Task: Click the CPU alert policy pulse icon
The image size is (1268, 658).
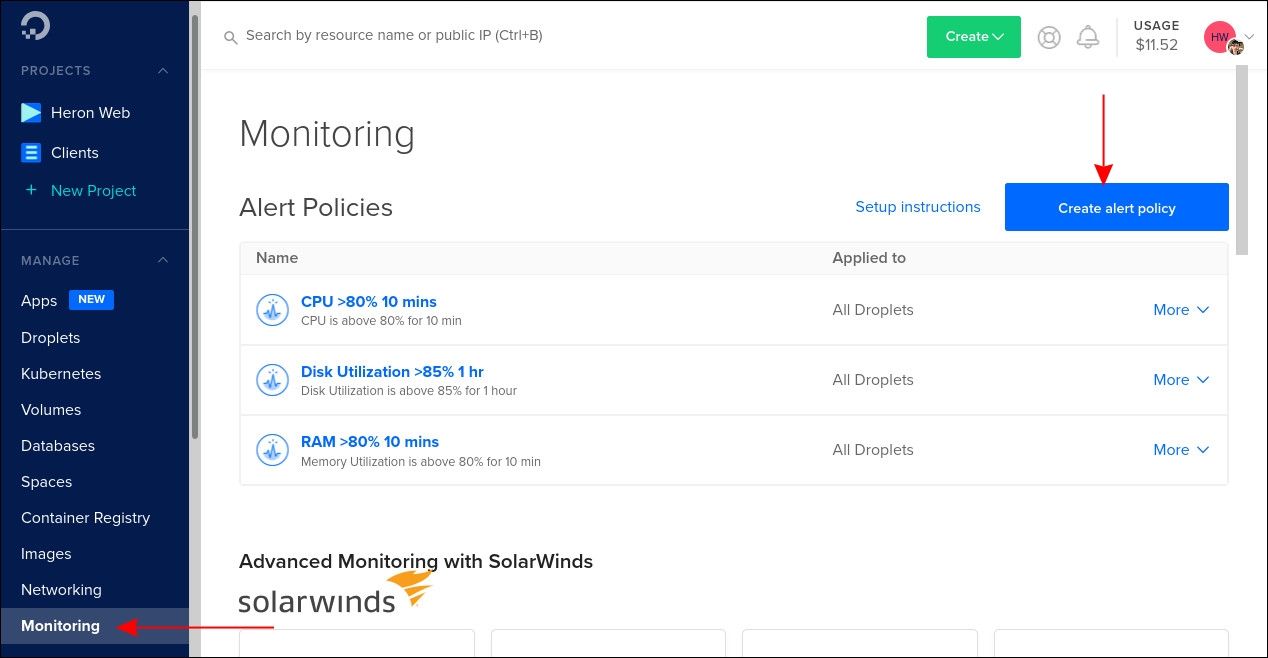Action: coord(272,310)
